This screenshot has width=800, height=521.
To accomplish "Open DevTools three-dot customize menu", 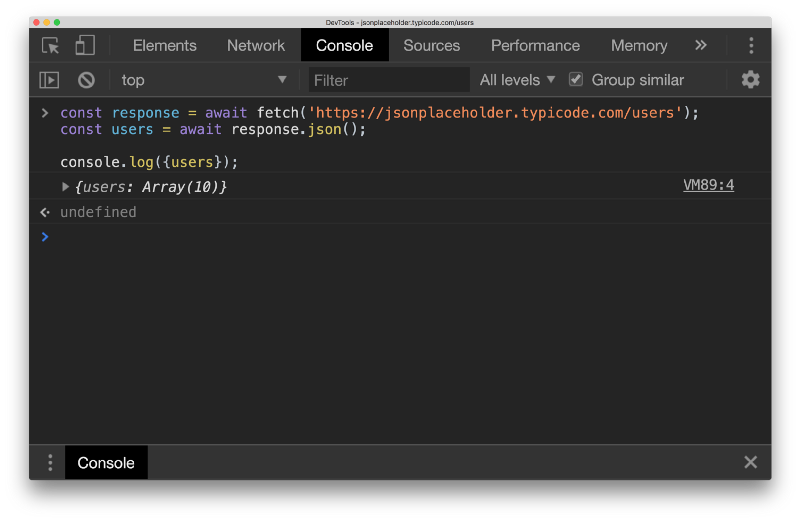I will [751, 45].
